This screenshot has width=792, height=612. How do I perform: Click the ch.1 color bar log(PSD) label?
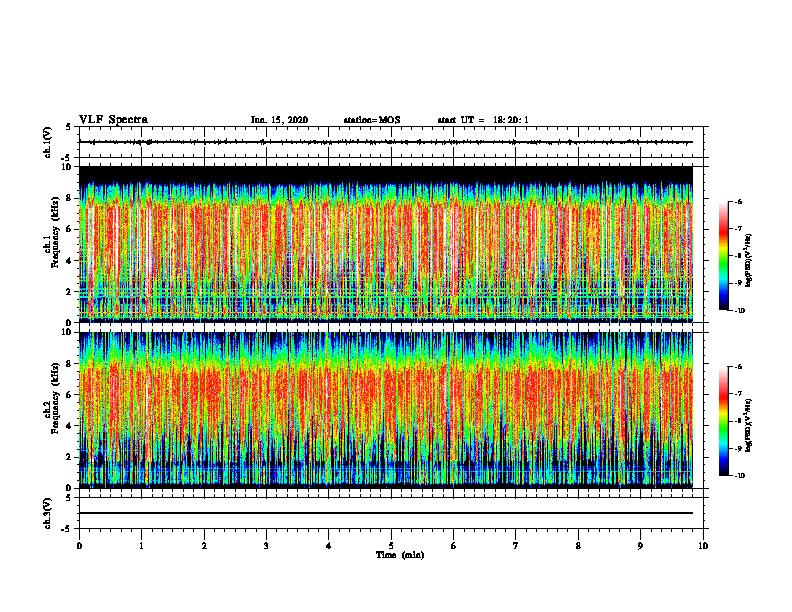click(x=749, y=261)
